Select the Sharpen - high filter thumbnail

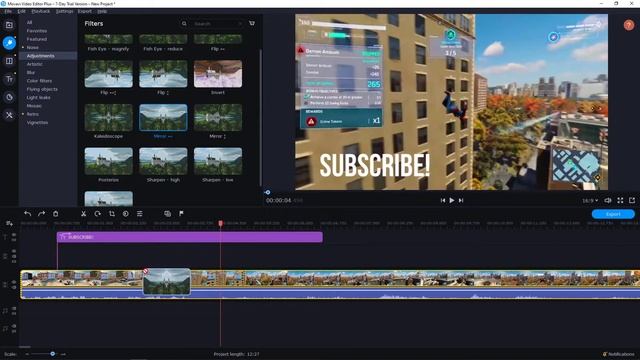pyautogui.click(x=163, y=161)
